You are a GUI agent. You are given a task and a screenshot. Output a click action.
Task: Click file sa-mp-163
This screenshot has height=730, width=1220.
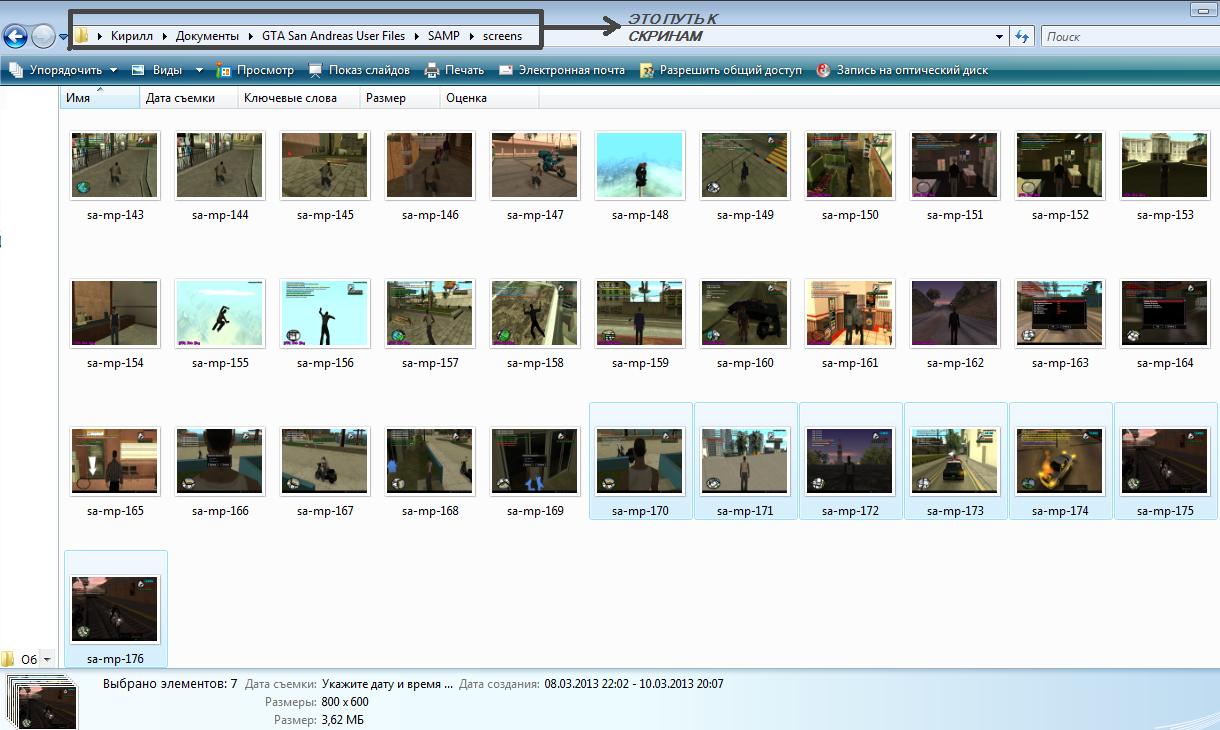click(1060, 313)
